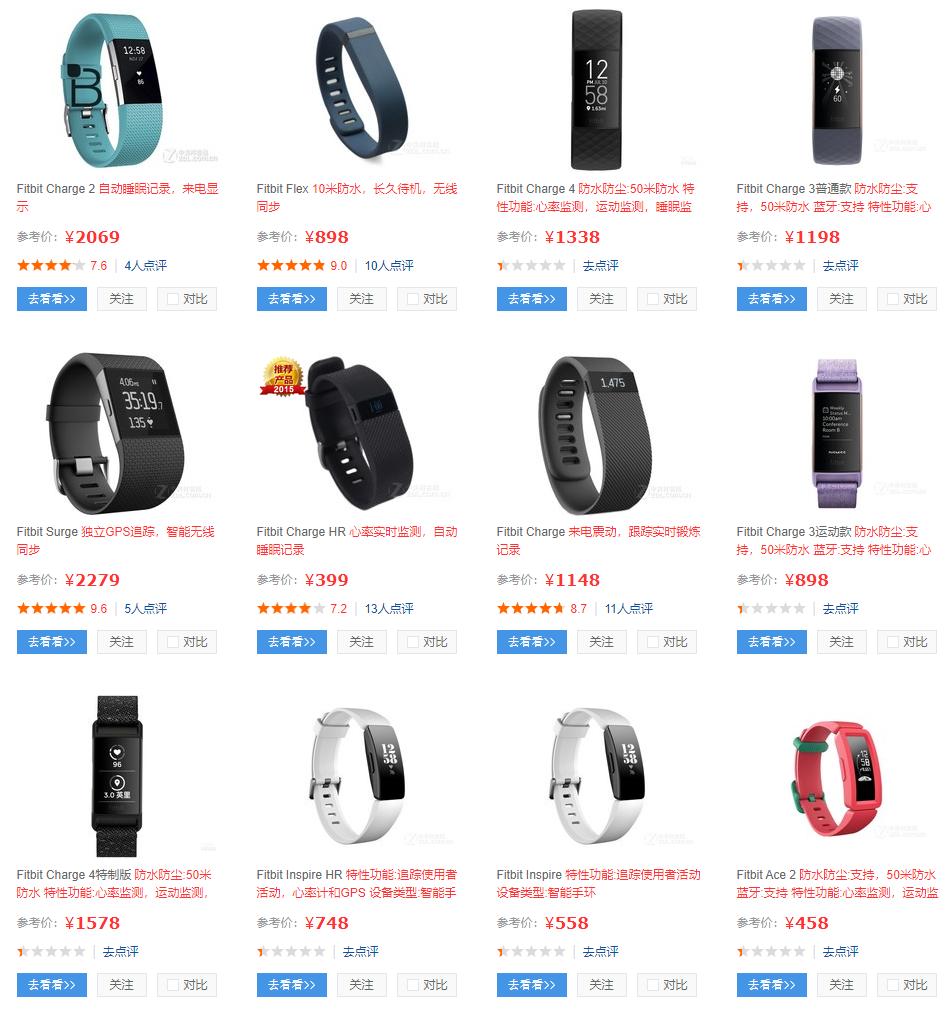Open the red Fitbit Ace 2 image
The image size is (951, 1011).
836,777
